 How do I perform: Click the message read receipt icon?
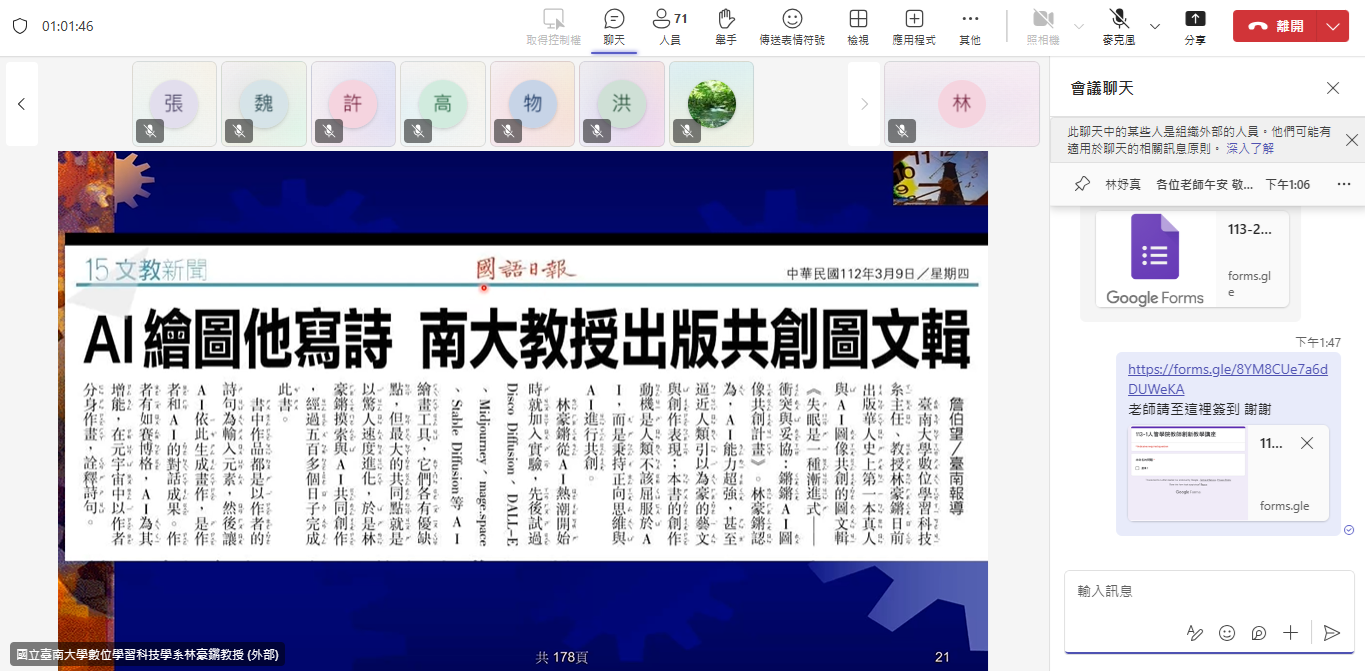[x=1349, y=530]
